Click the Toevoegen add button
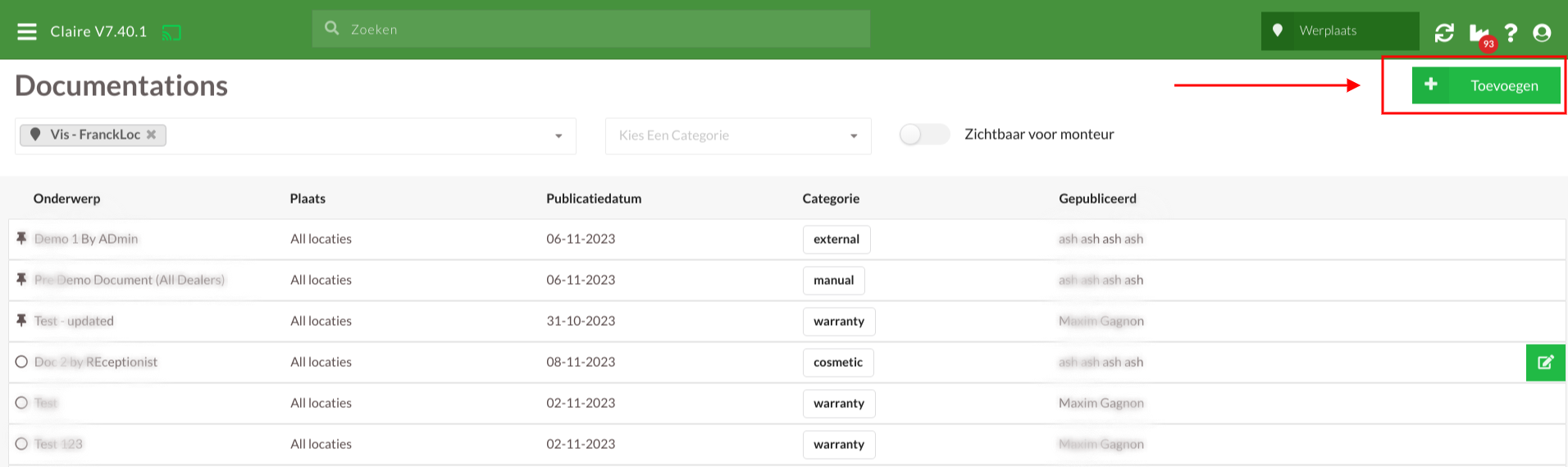This screenshot has height=467, width=1568. click(x=1486, y=85)
